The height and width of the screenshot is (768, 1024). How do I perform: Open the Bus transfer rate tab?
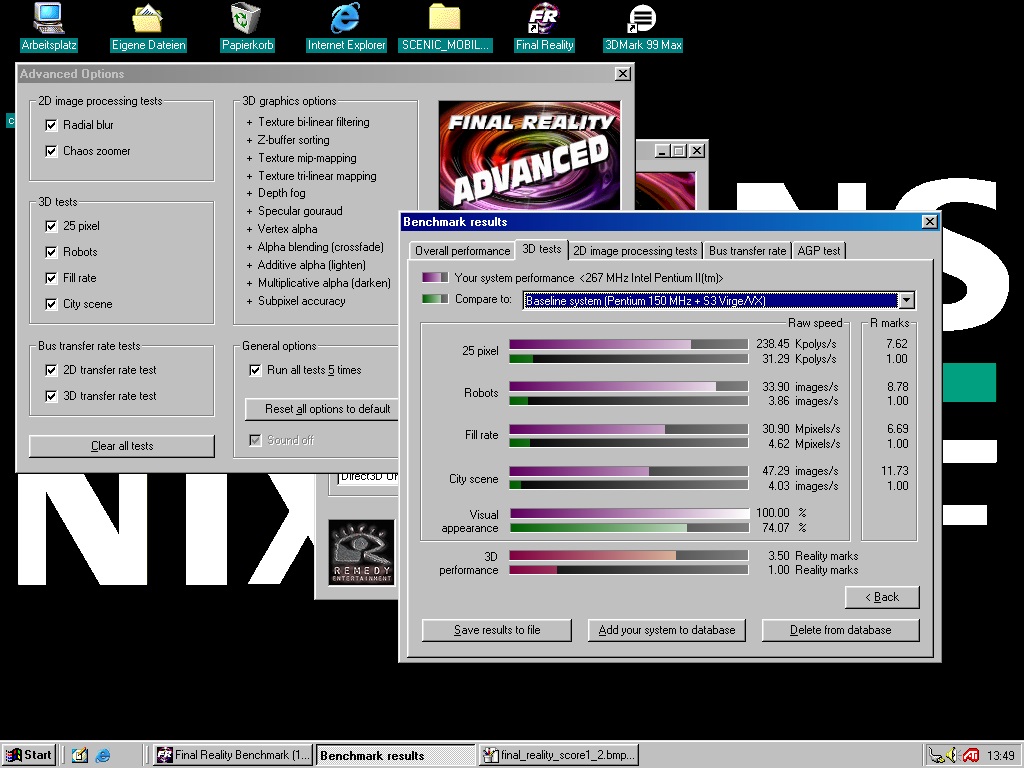[x=747, y=251]
